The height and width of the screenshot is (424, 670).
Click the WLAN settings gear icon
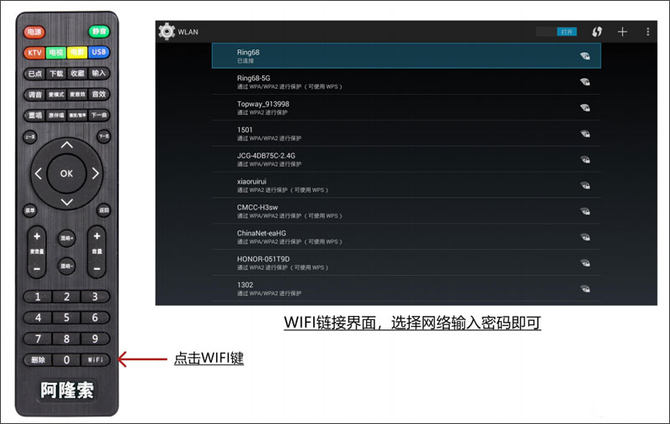point(166,31)
